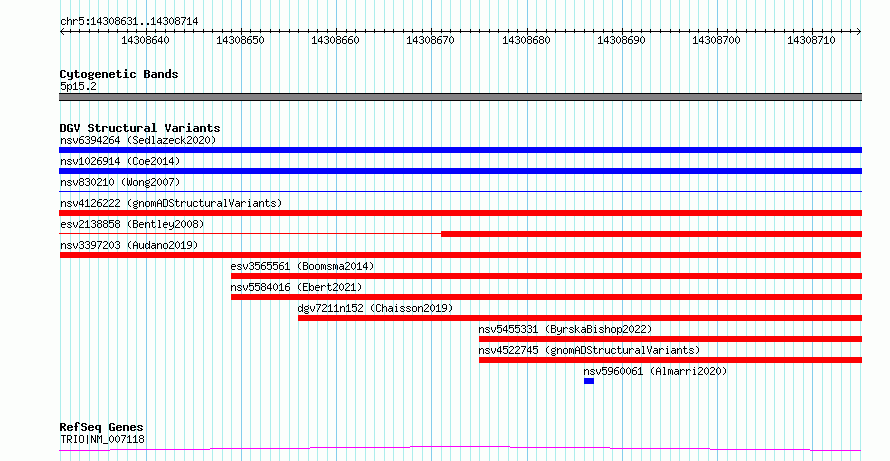
Task: Select the red bar under nsv5455331
Action: (670, 339)
